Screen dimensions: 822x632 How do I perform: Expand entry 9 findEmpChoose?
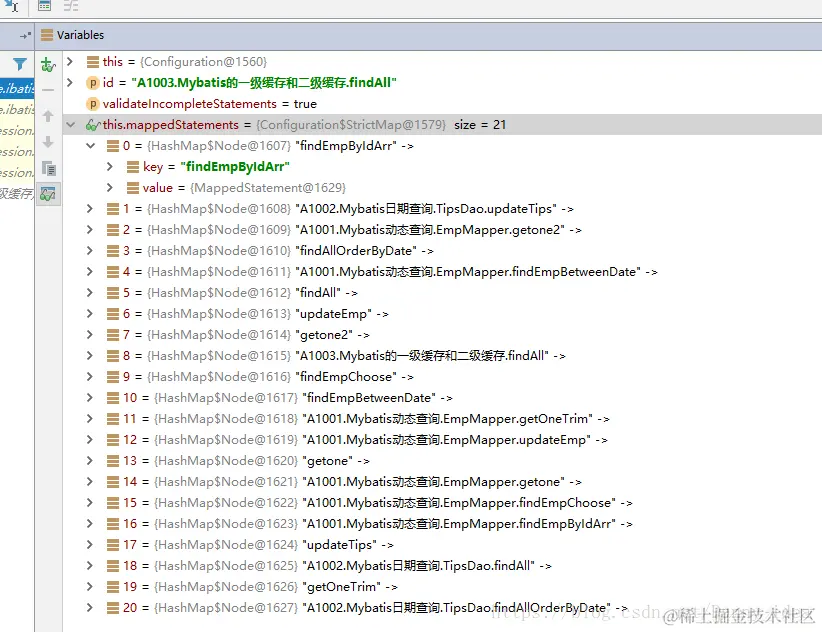pos(90,376)
